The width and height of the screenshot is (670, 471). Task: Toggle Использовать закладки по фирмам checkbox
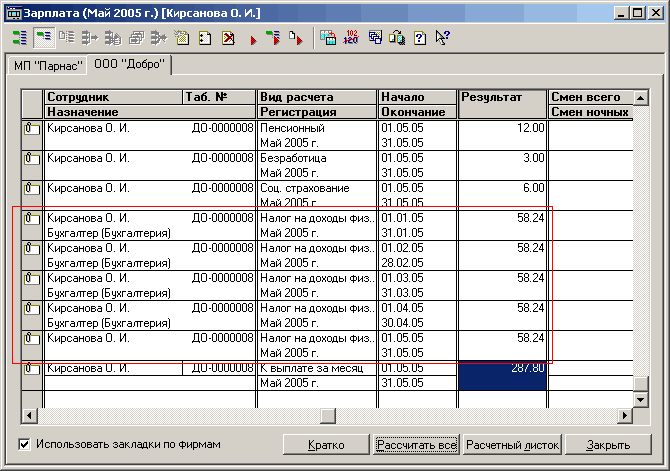tap(24, 445)
